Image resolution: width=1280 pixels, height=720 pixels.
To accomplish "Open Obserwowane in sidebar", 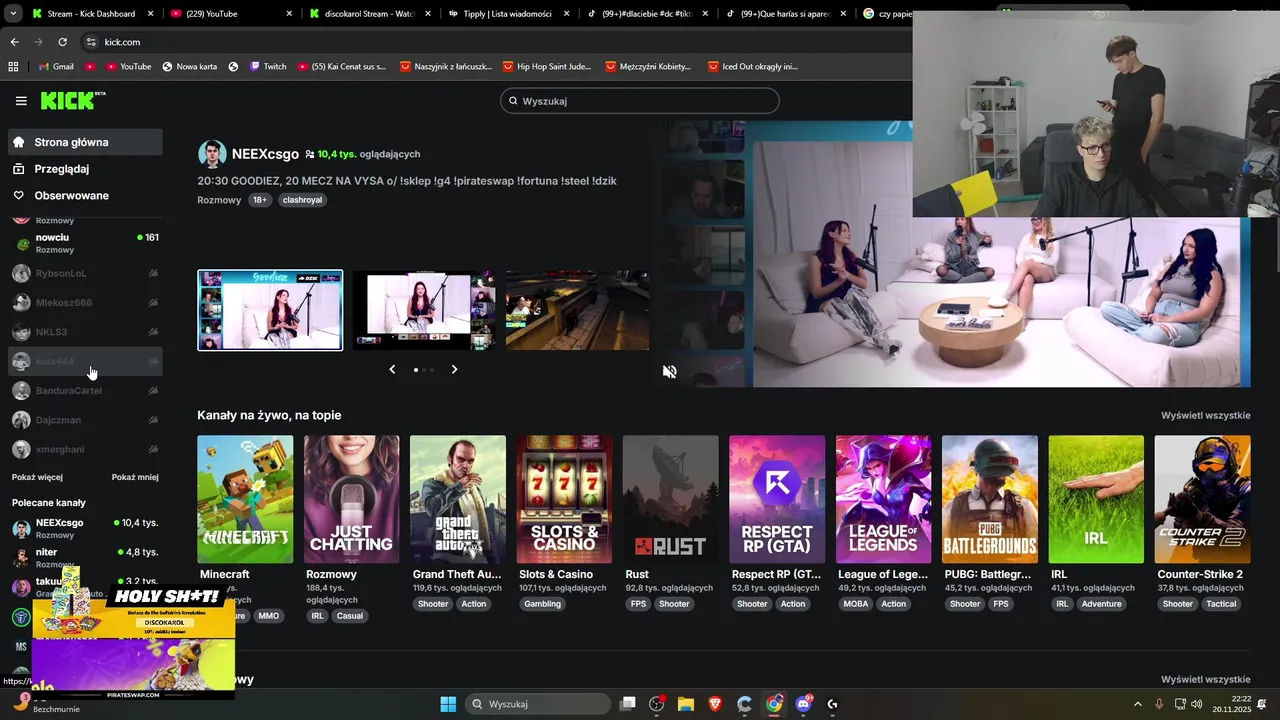I will click(x=85, y=196).
